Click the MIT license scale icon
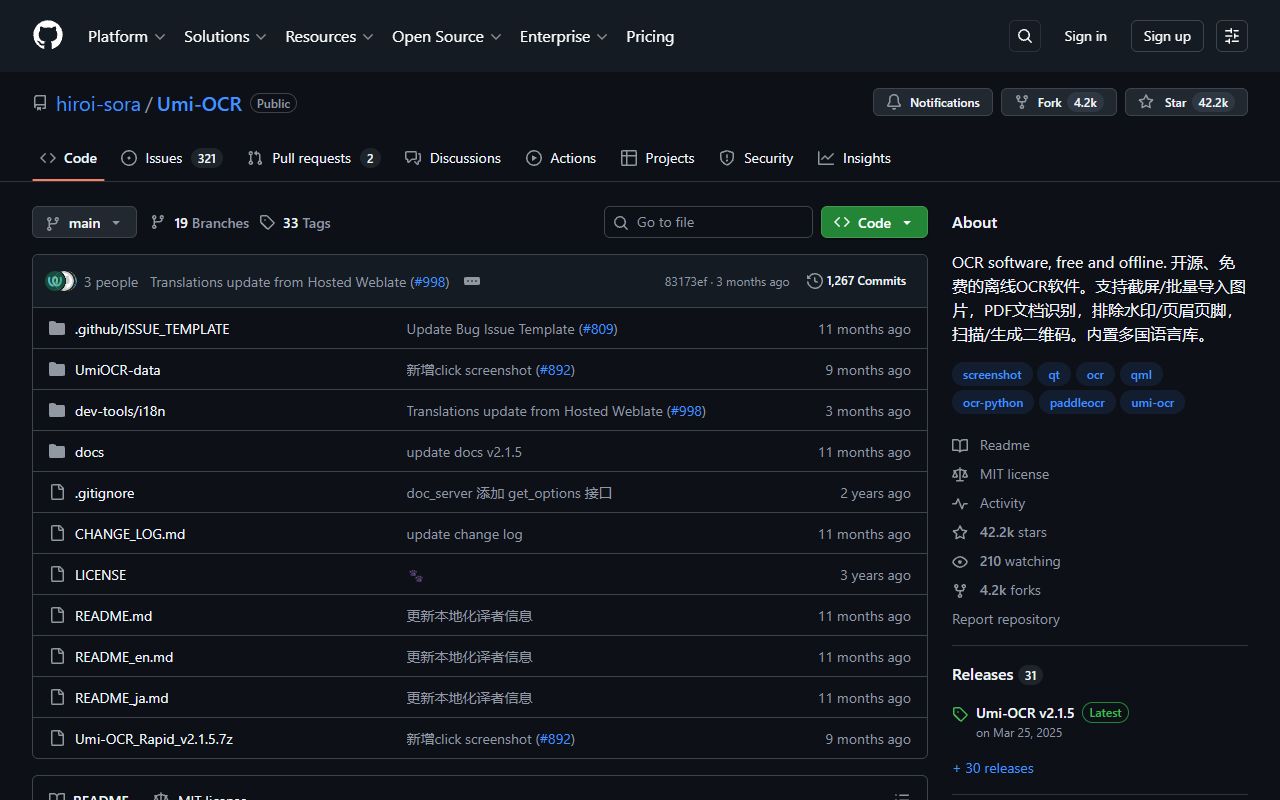 (x=960, y=474)
